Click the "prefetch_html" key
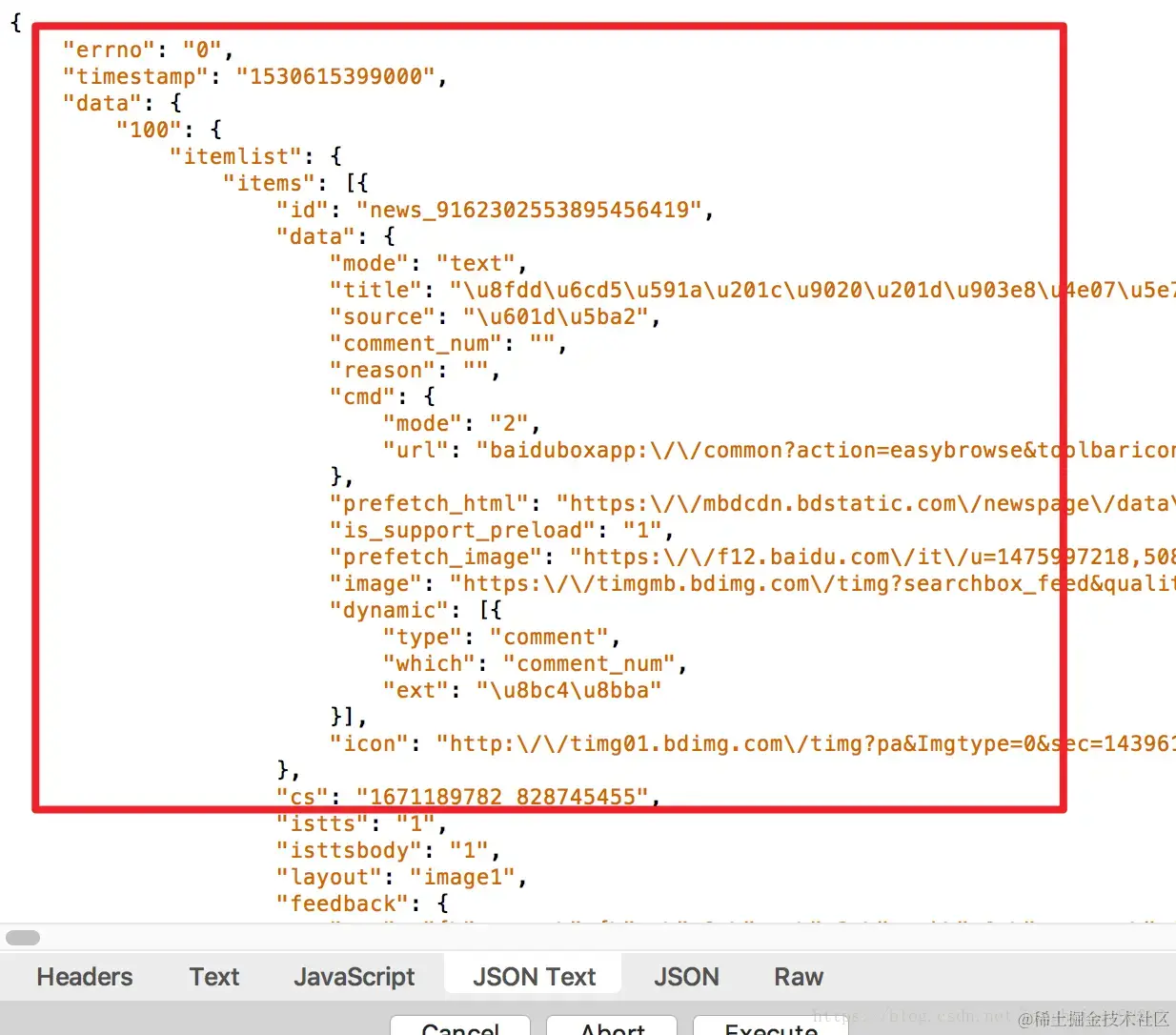The width and height of the screenshot is (1176, 1035). 429,503
